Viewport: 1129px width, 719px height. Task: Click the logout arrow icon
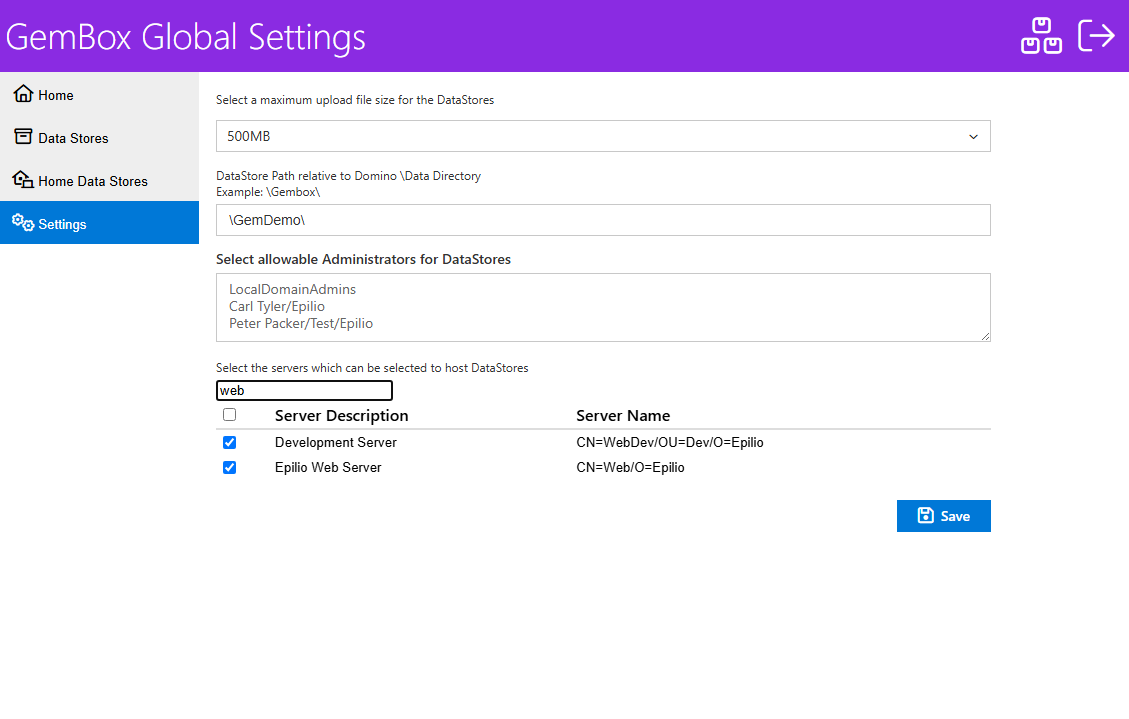coord(1096,36)
